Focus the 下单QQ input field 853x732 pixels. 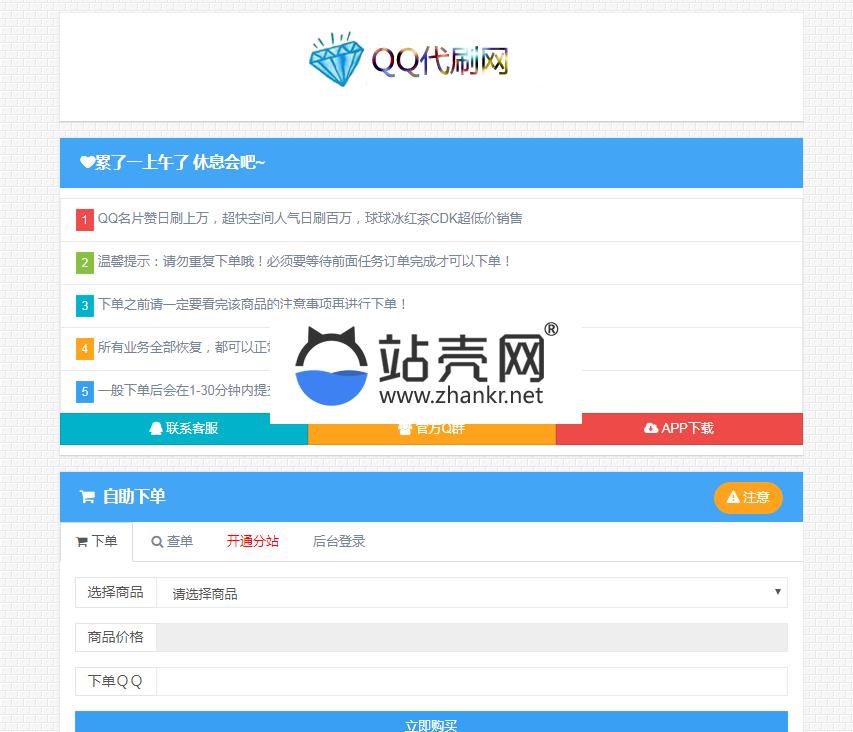pos(471,681)
